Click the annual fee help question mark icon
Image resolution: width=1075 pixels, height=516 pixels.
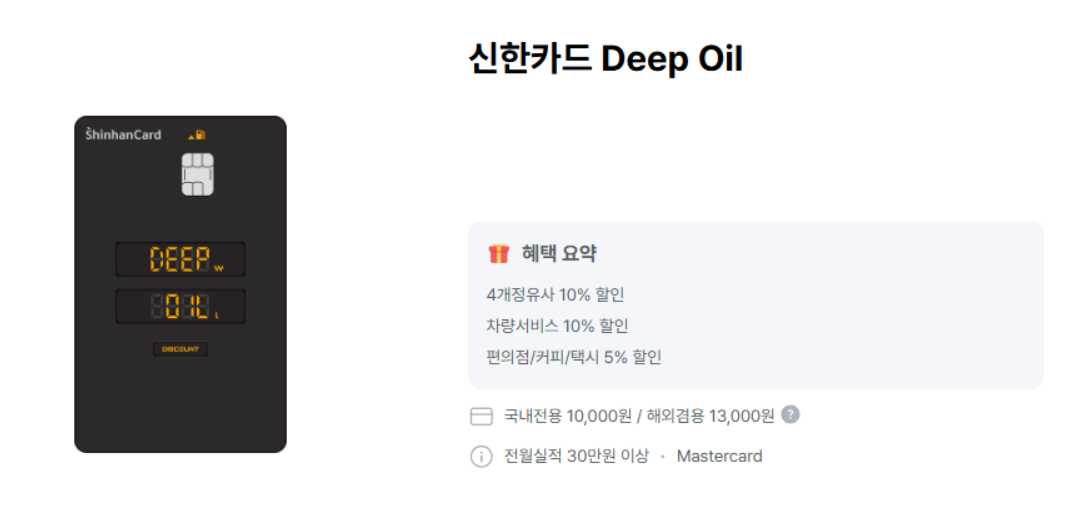pyautogui.click(x=790, y=414)
